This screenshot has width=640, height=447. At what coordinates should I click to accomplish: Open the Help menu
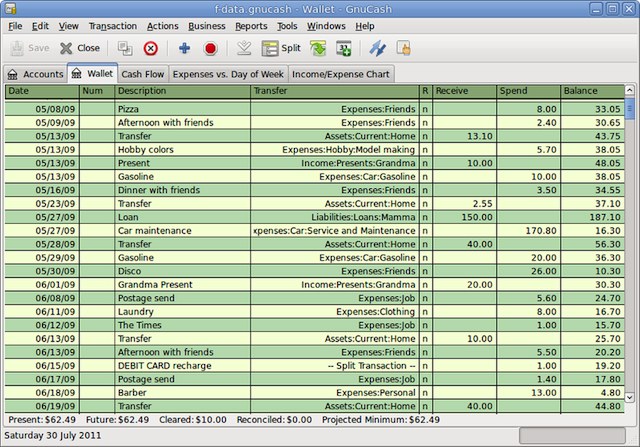point(364,26)
